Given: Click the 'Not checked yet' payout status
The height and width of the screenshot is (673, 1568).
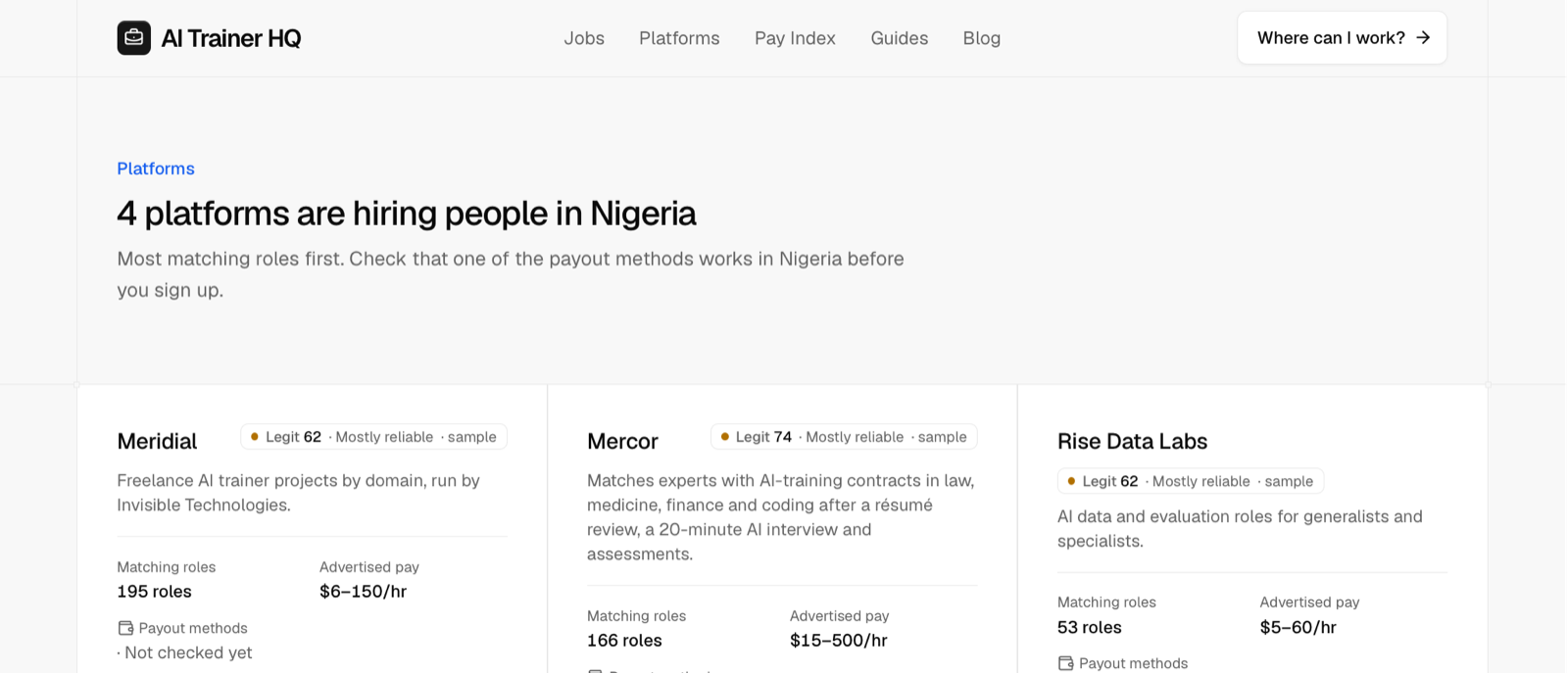Looking at the screenshot, I should click(x=188, y=652).
